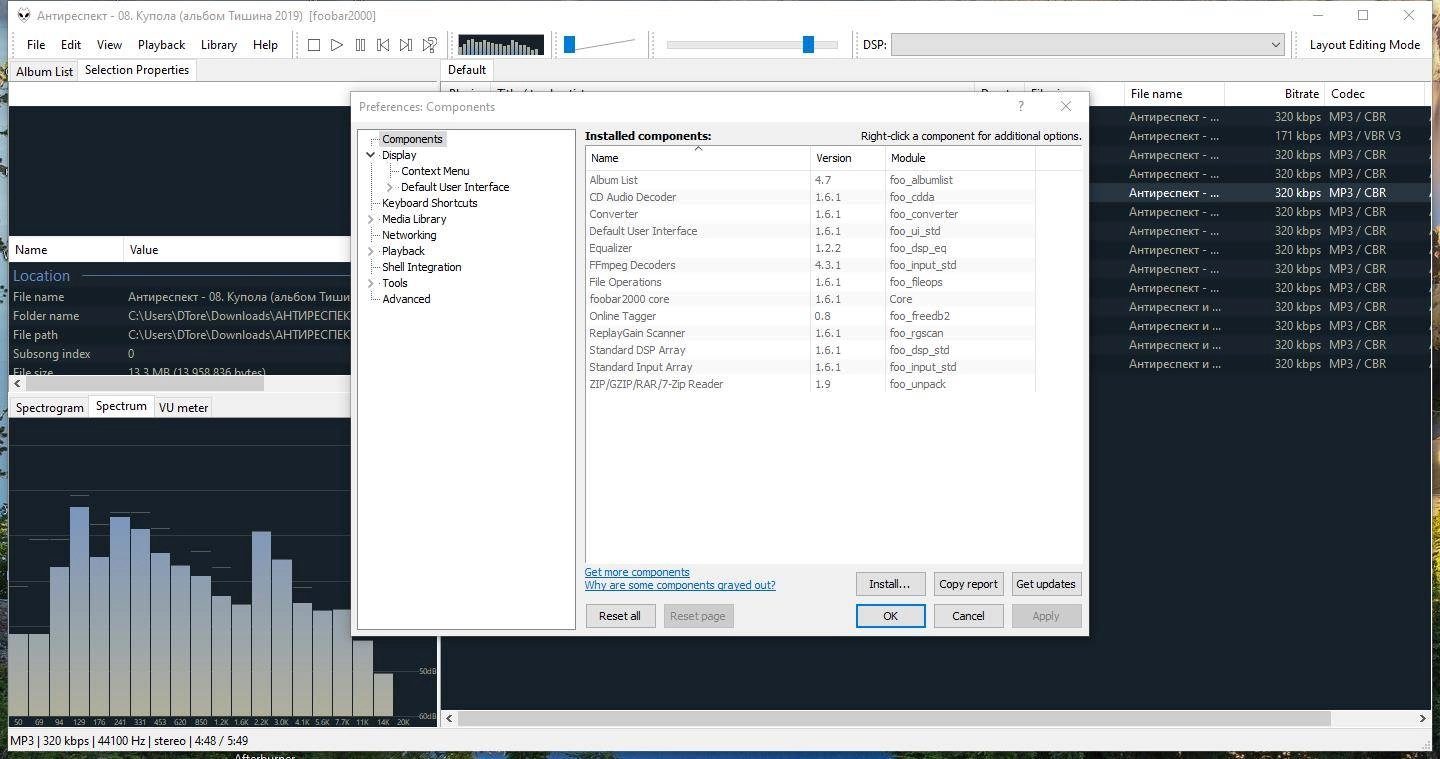
Task: Select the ReplayGain Scanner component row
Action: 810,333
